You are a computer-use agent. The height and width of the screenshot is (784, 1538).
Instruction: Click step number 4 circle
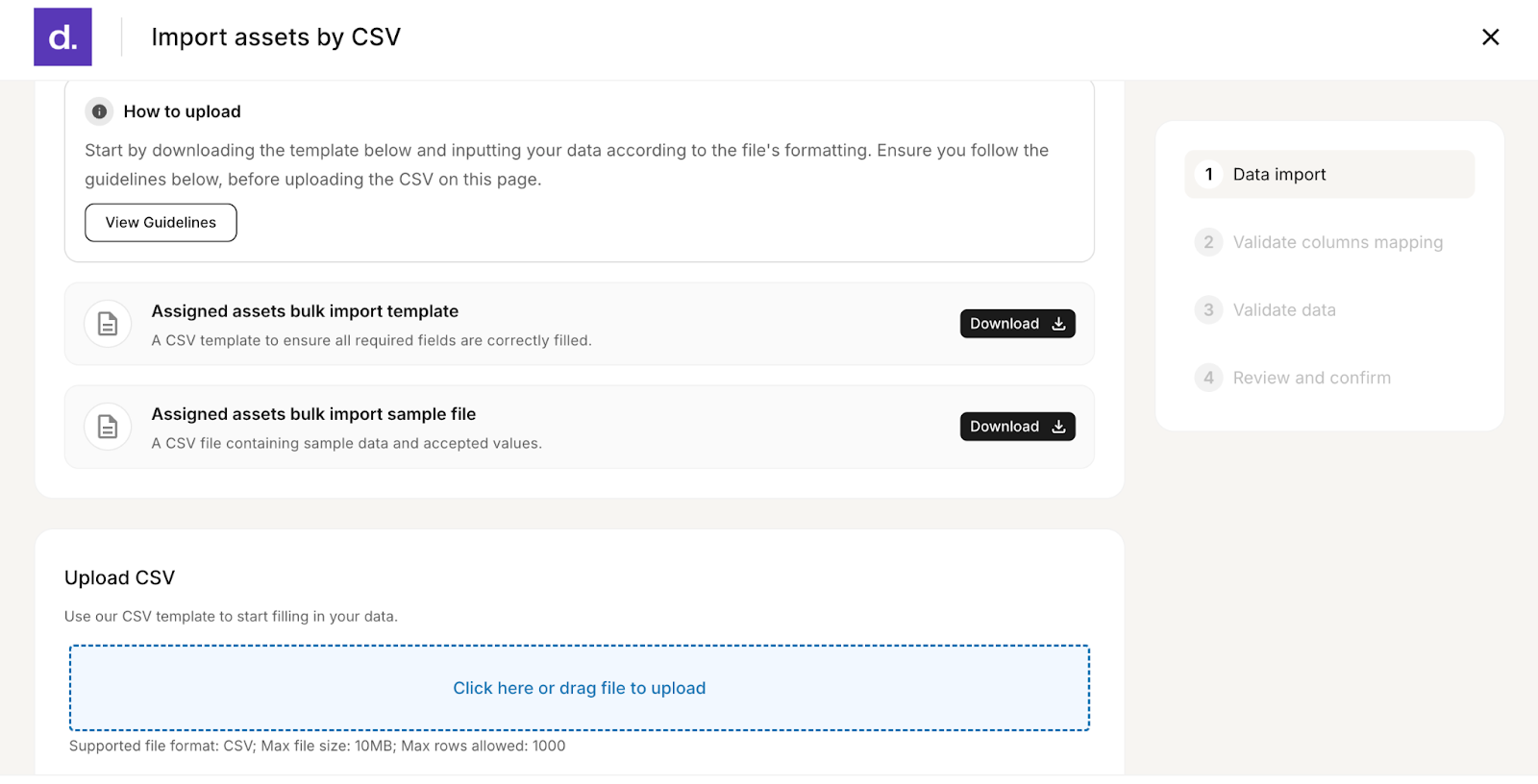[x=1208, y=378]
